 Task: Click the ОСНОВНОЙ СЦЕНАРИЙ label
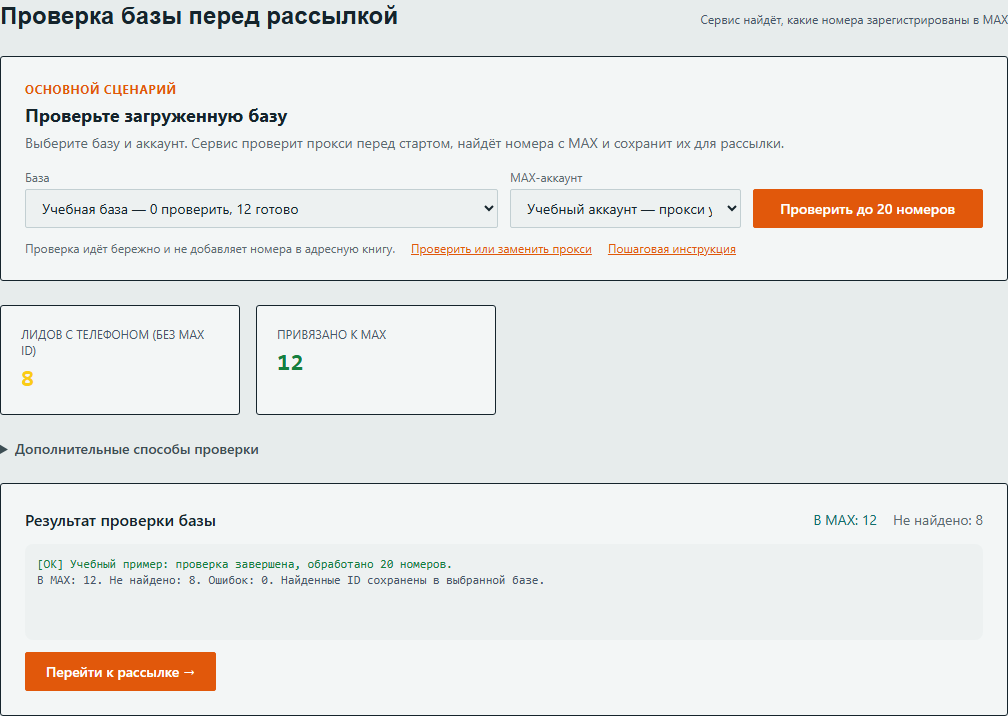(100, 89)
